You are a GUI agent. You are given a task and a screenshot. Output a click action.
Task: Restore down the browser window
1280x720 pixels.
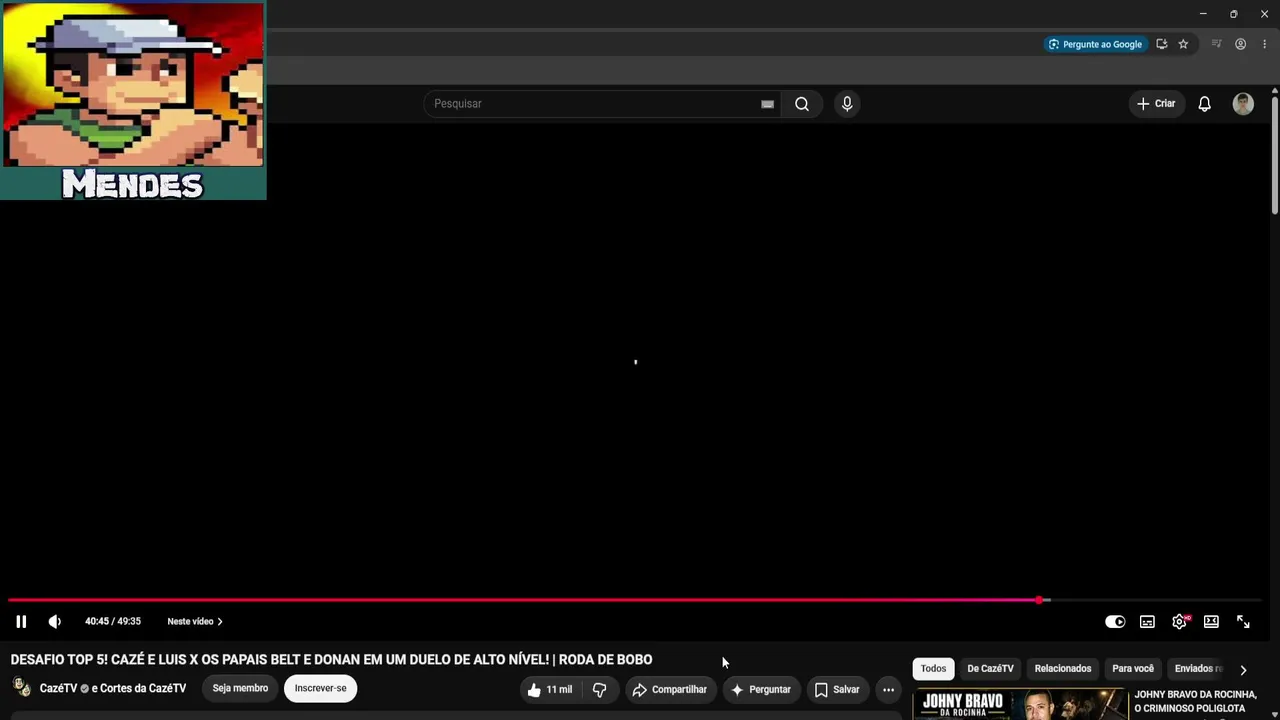[1233, 14]
